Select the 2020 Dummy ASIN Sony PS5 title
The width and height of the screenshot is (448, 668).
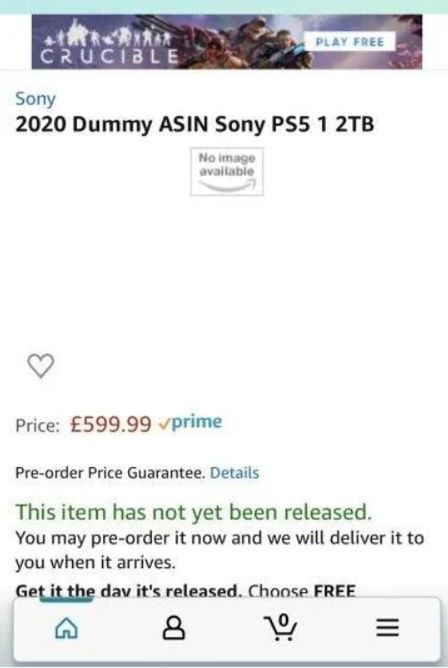pyautogui.click(x=195, y=124)
